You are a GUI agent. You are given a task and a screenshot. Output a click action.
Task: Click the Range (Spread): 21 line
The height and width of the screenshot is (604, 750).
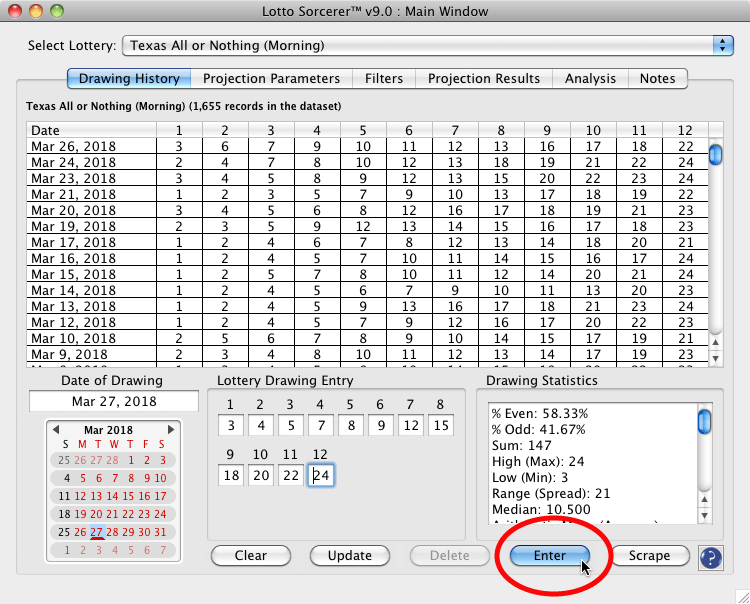click(x=551, y=493)
